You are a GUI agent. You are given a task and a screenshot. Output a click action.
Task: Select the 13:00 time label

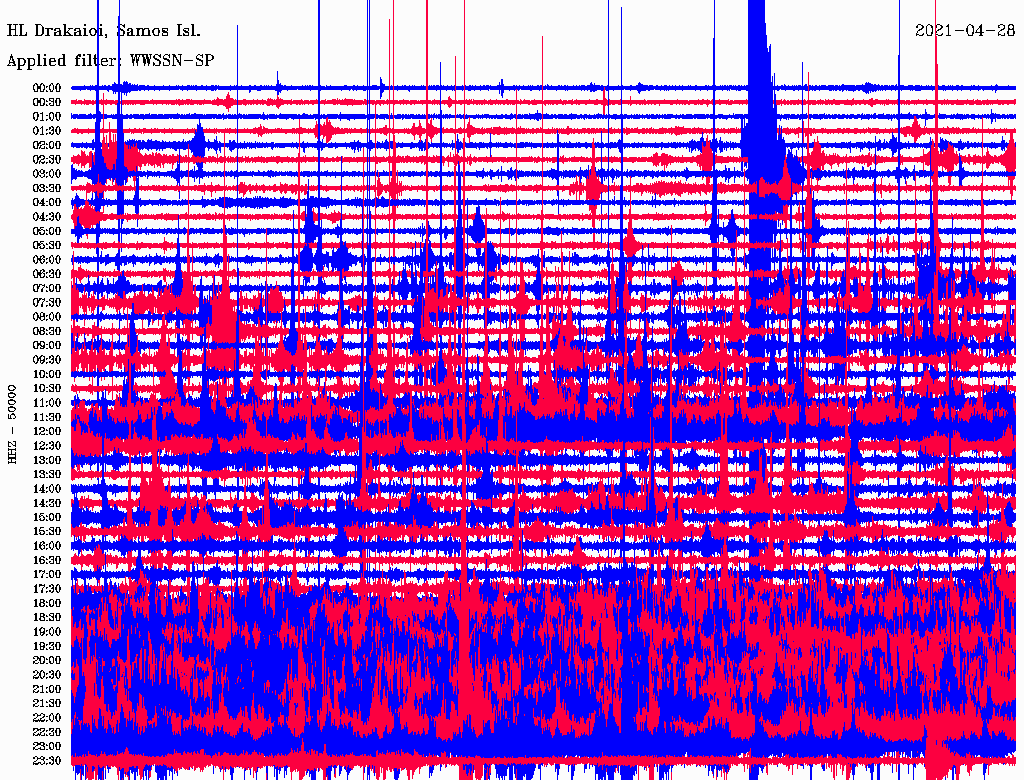click(47, 460)
